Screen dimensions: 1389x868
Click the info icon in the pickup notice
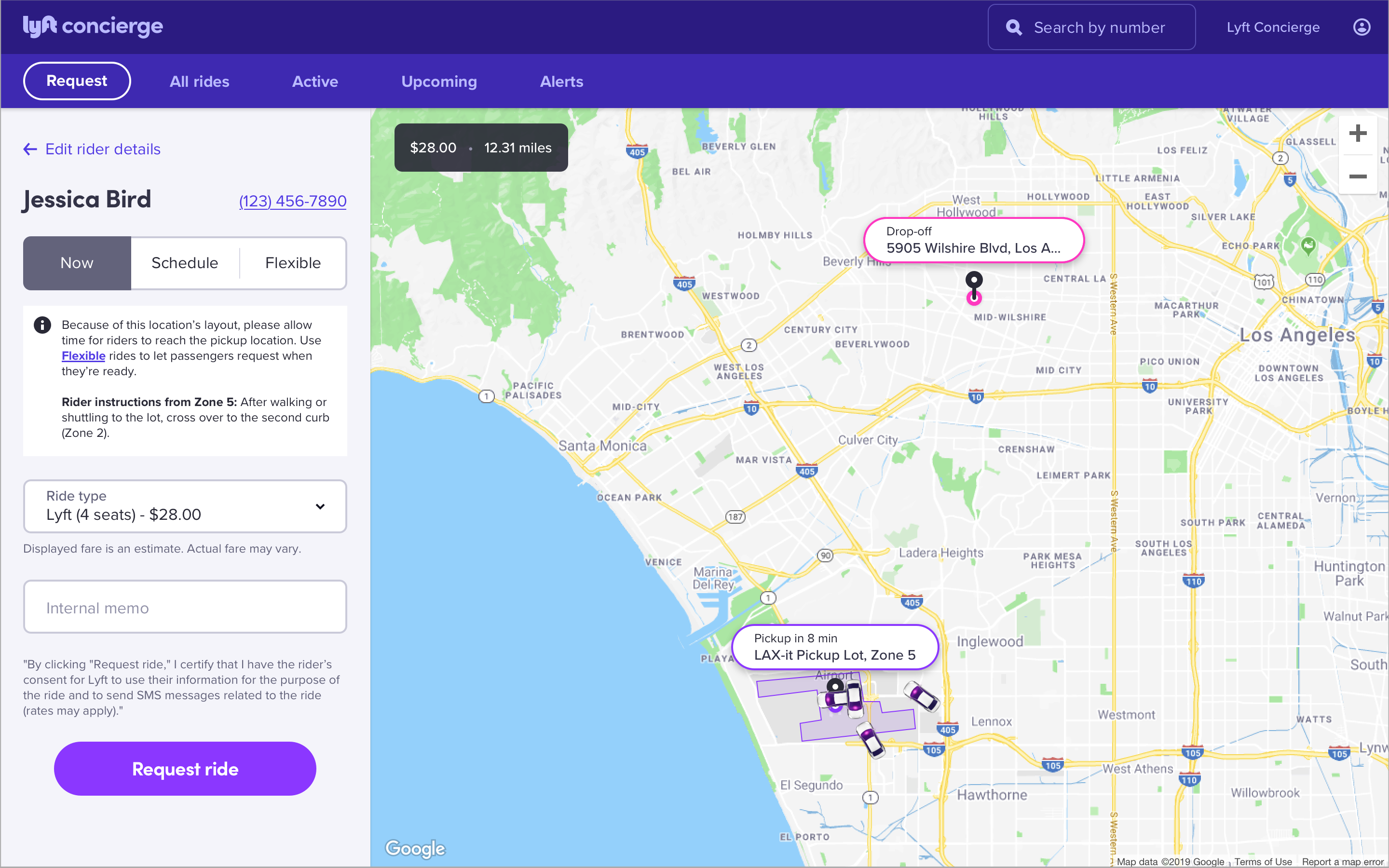(42, 325)
